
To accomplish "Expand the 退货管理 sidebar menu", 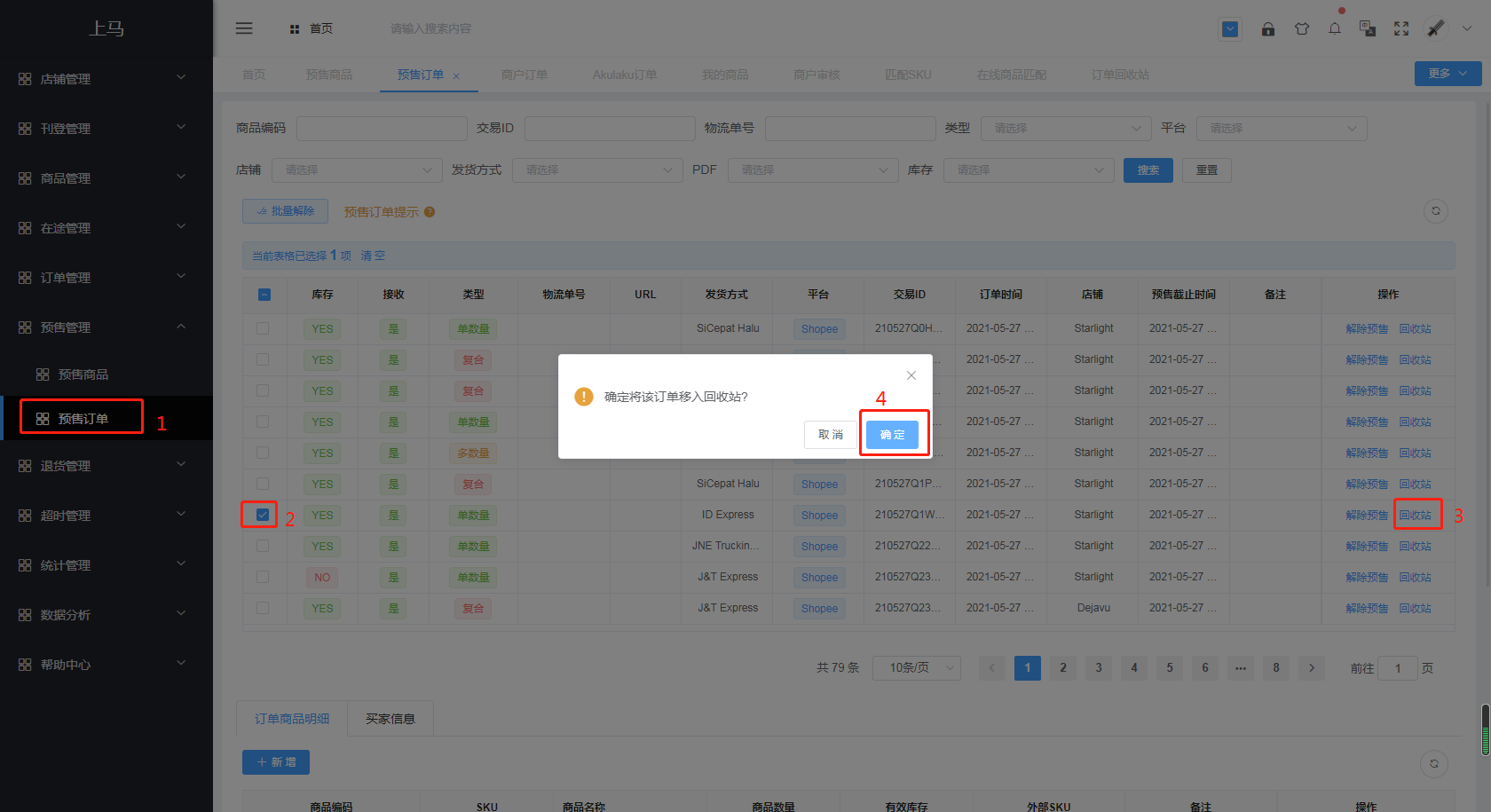I will 106,466.
